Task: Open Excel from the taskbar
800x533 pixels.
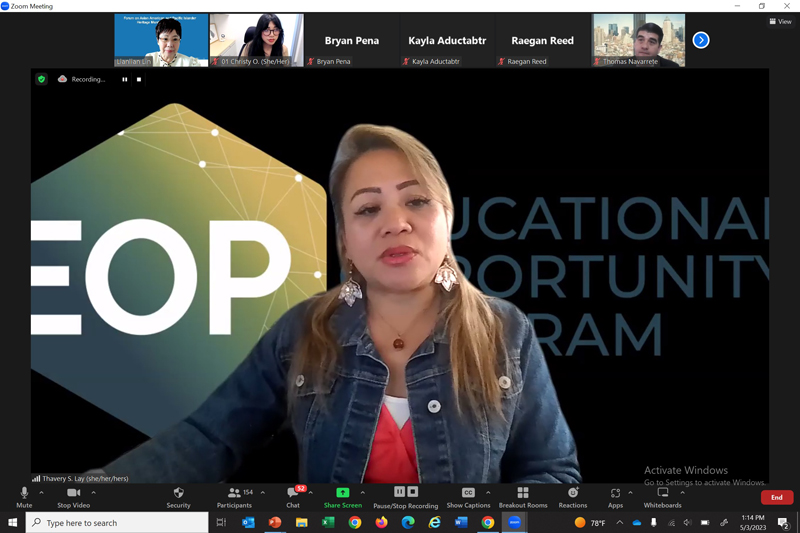Action: click(x=328, y=522)
